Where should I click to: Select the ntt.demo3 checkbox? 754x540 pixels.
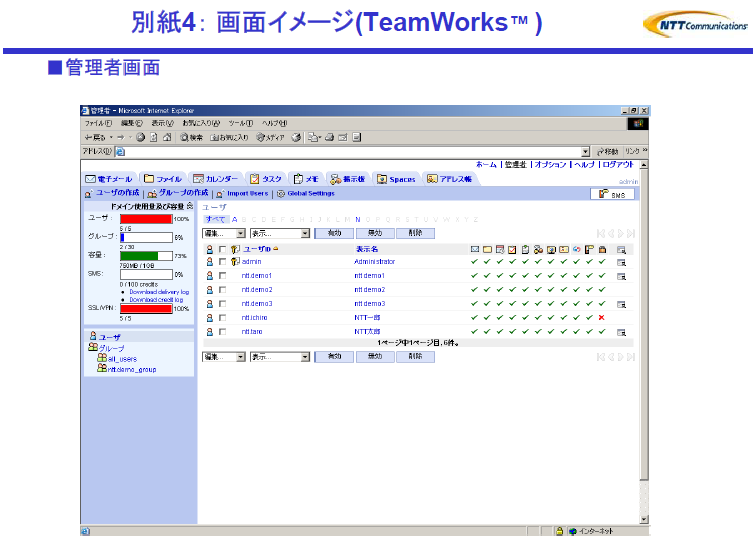coord(222,303)
